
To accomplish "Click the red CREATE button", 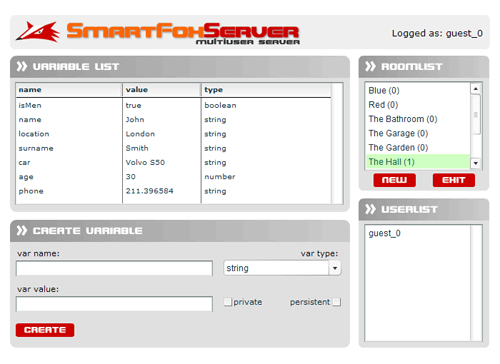I will 45,330.
